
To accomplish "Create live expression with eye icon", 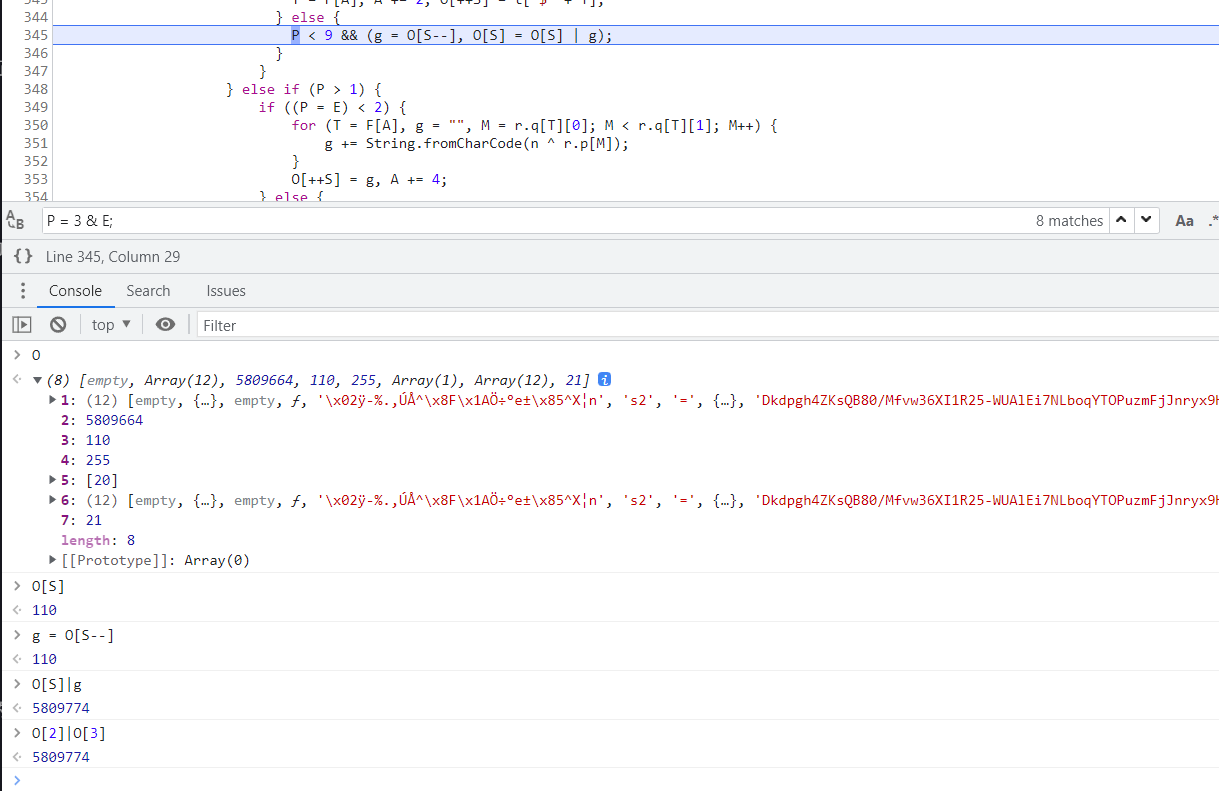I will coord(166,325).
